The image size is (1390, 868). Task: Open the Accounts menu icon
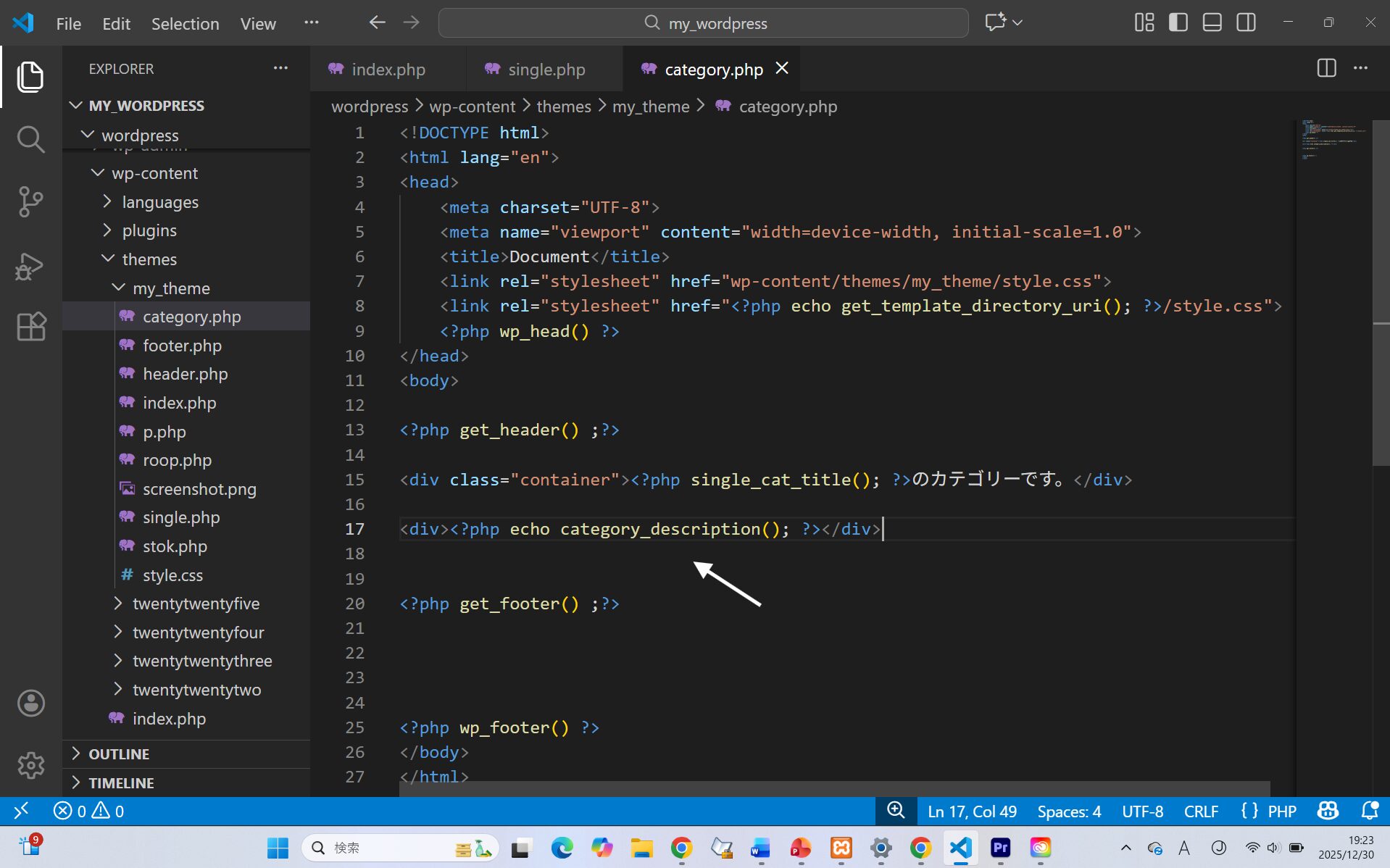(x=30, y=703)
